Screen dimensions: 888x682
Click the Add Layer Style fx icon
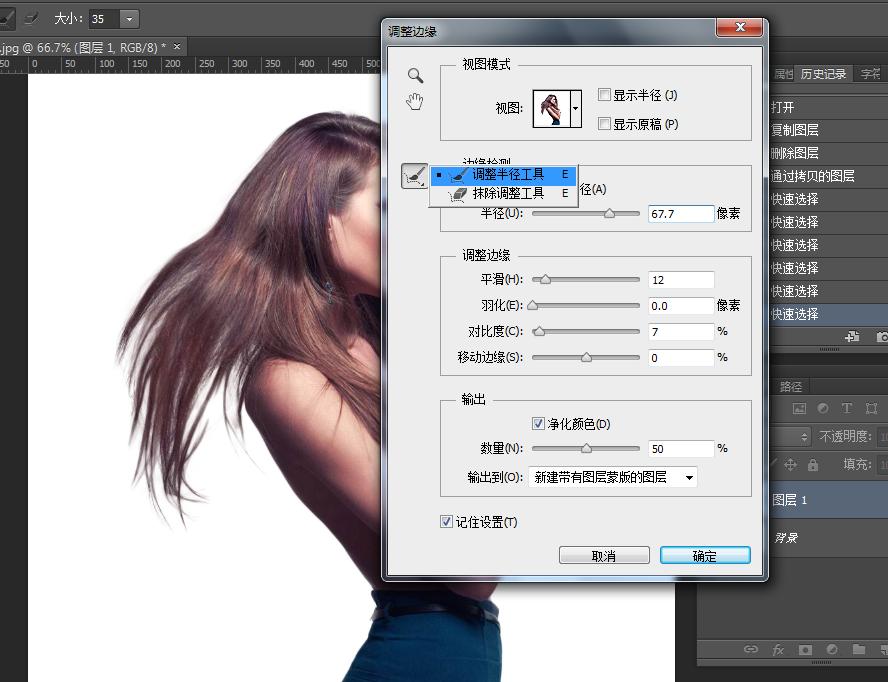[778, 649]
